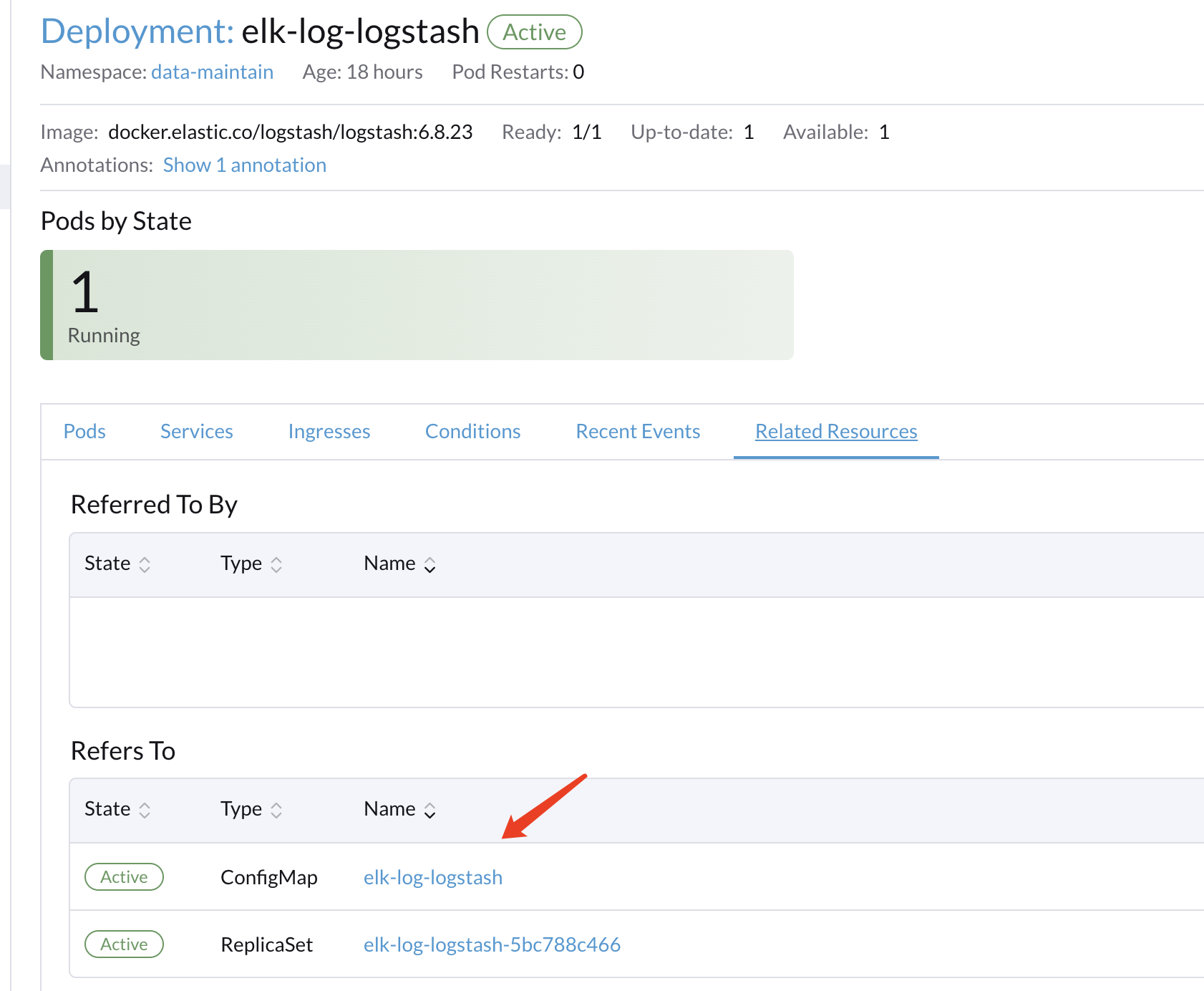Click the Referred To By heading
The height and width of the screenshot is (991, 1204).
(154, 505)
